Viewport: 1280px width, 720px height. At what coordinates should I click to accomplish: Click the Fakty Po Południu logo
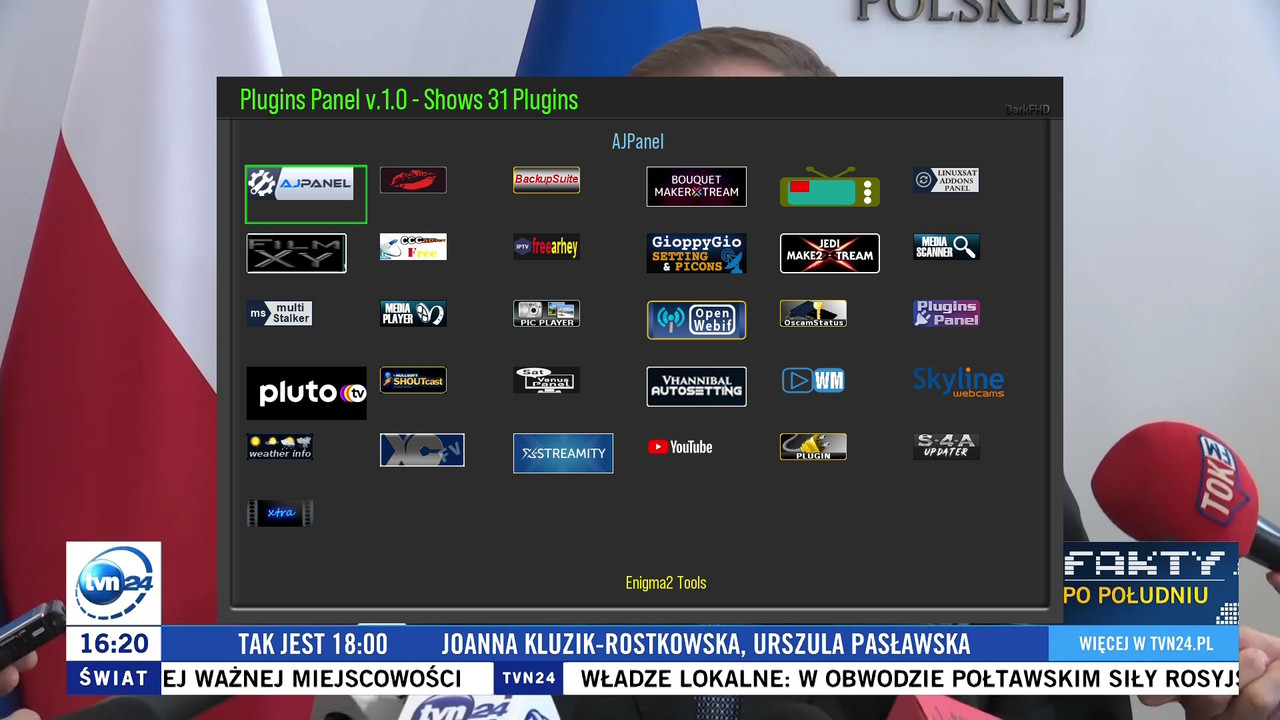(x=1151, y=583)
